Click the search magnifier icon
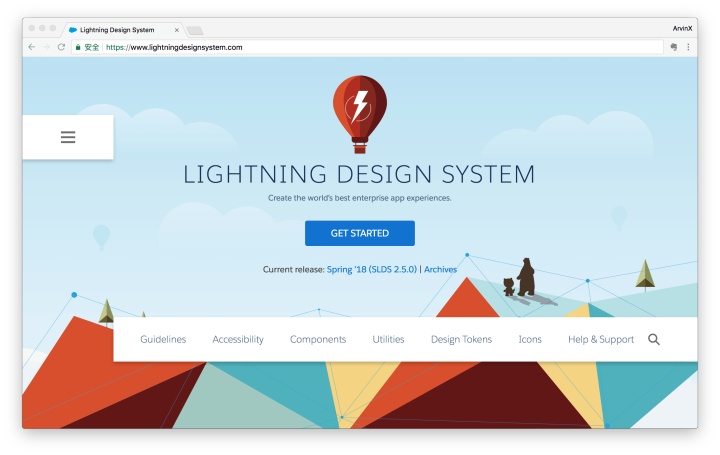Screen dimensions: 720x455 click(x=654, y=339)
